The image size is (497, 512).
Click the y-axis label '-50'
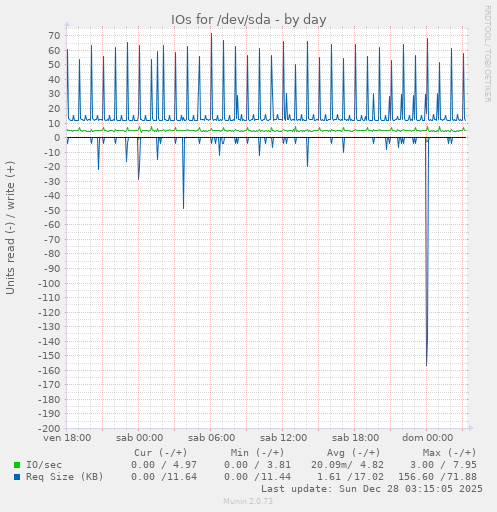52,211
